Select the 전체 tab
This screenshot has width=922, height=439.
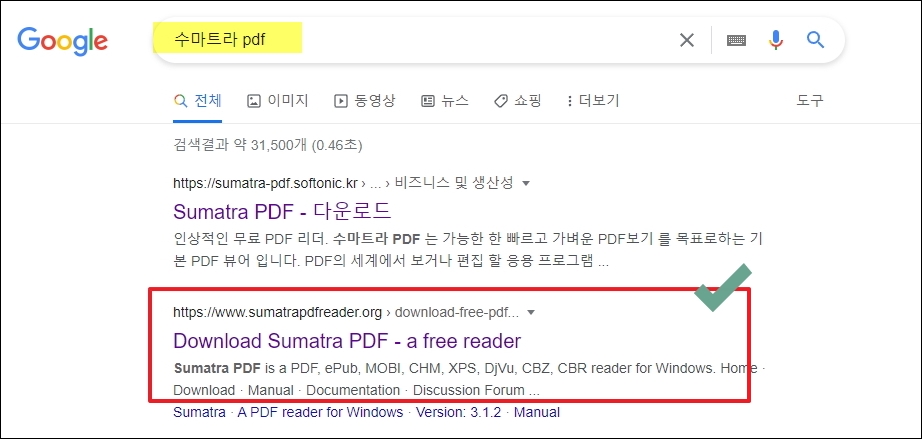point(198,101)
